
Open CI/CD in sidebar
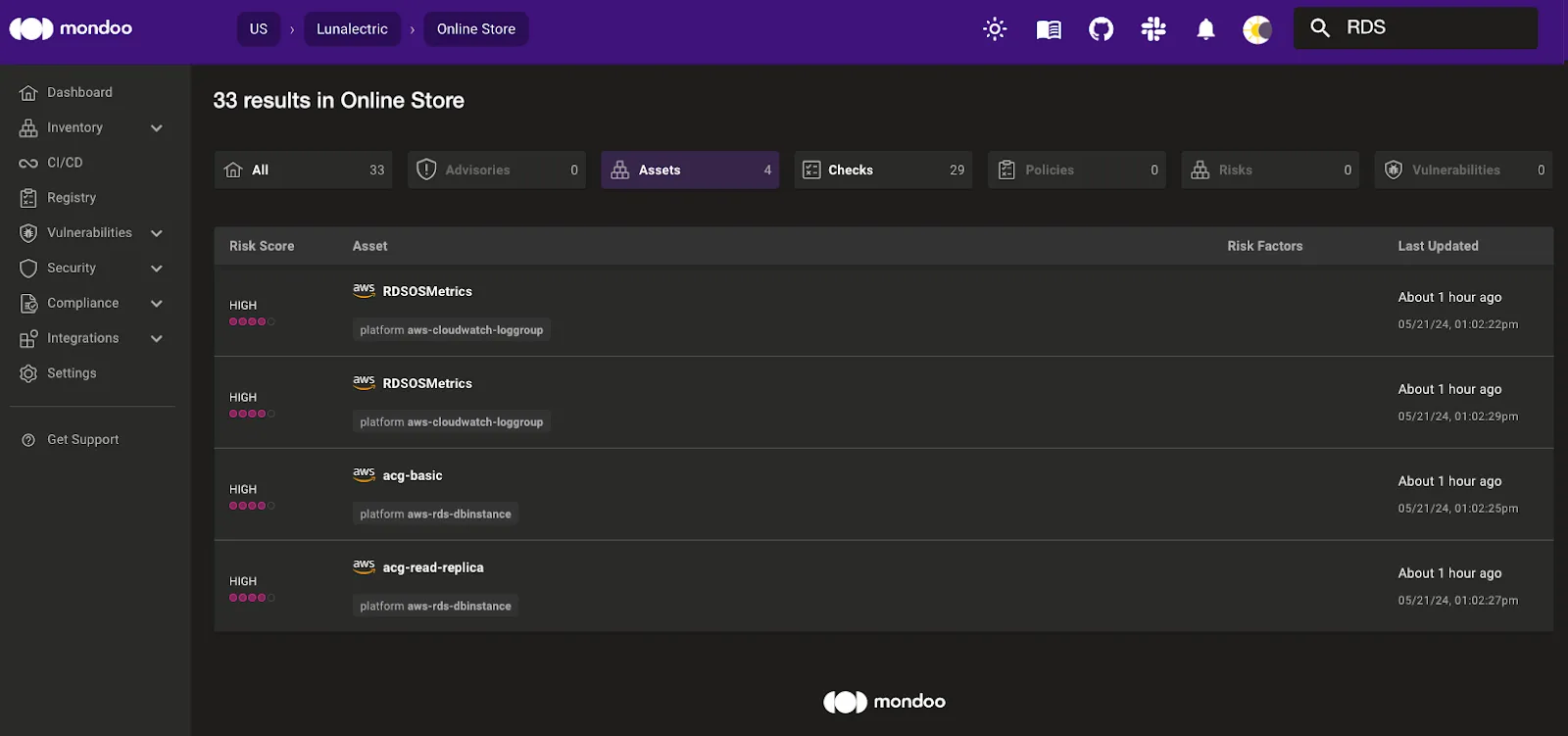[65, 163]
